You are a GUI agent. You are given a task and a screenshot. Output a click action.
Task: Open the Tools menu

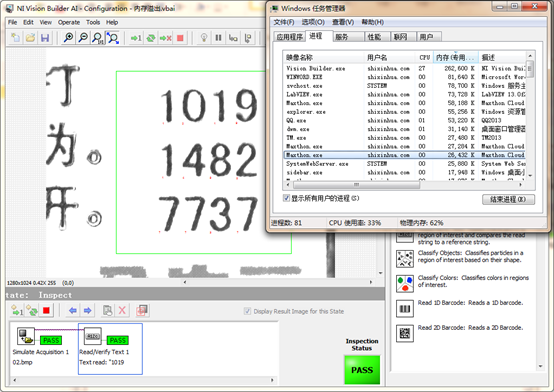93,22
